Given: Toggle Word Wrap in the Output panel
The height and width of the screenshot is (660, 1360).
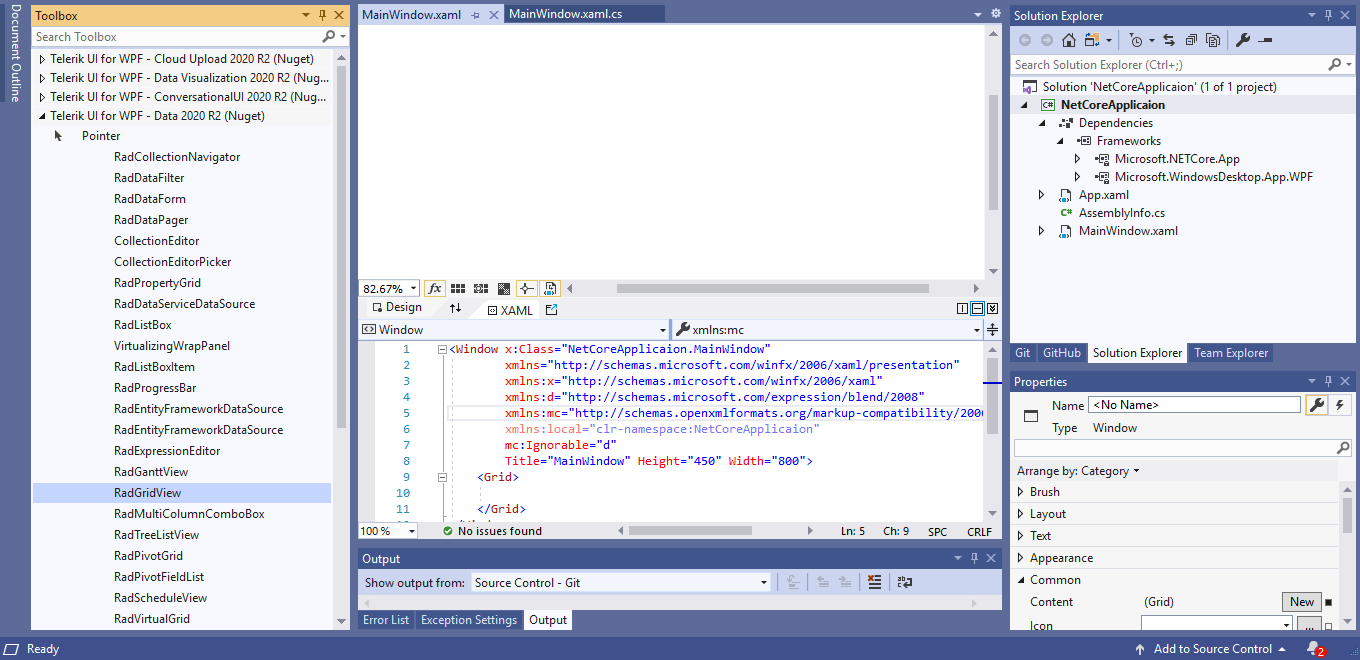Looking at the screenshot, I should 904,582.
